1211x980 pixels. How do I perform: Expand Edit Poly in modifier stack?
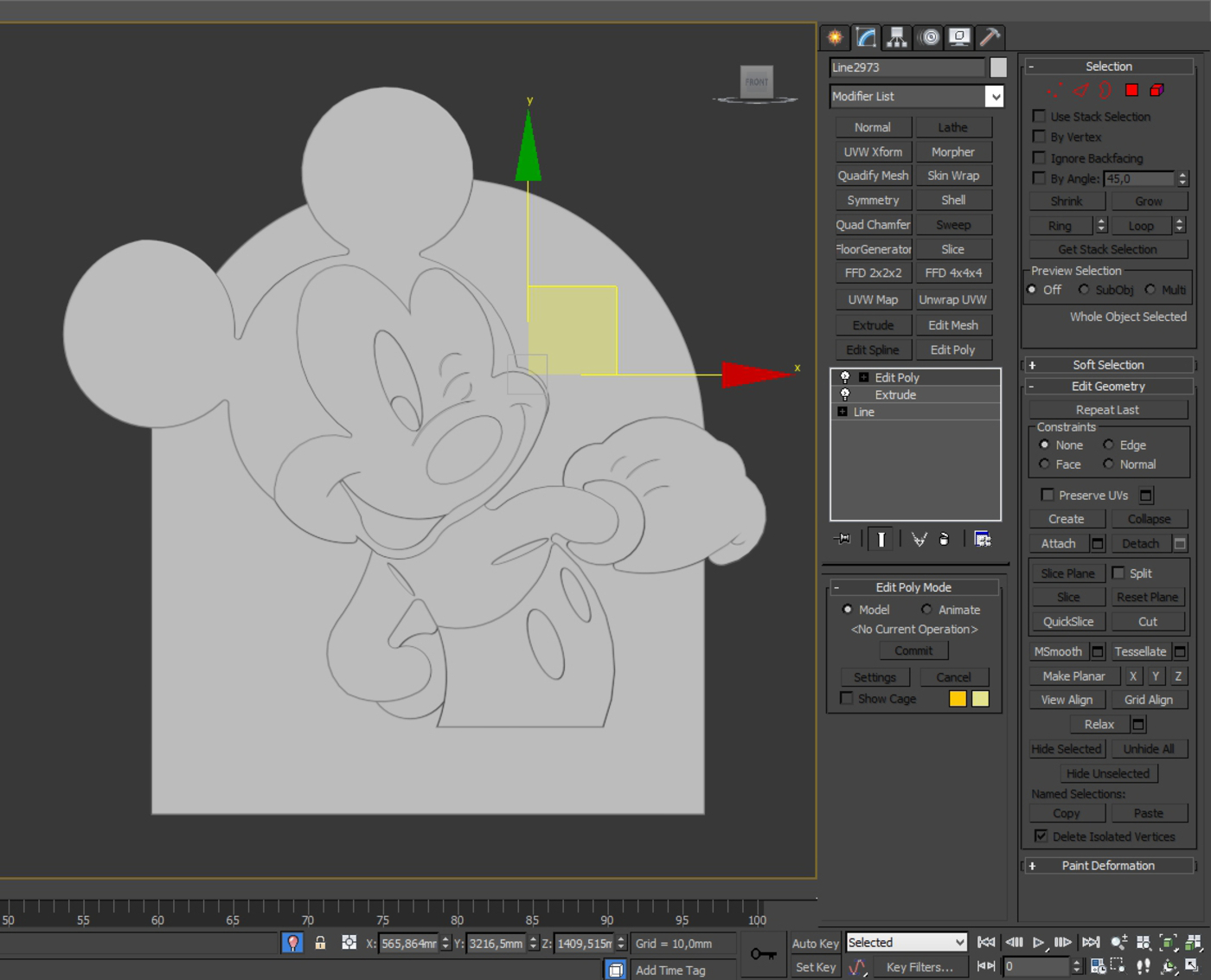tap(863, 377)
